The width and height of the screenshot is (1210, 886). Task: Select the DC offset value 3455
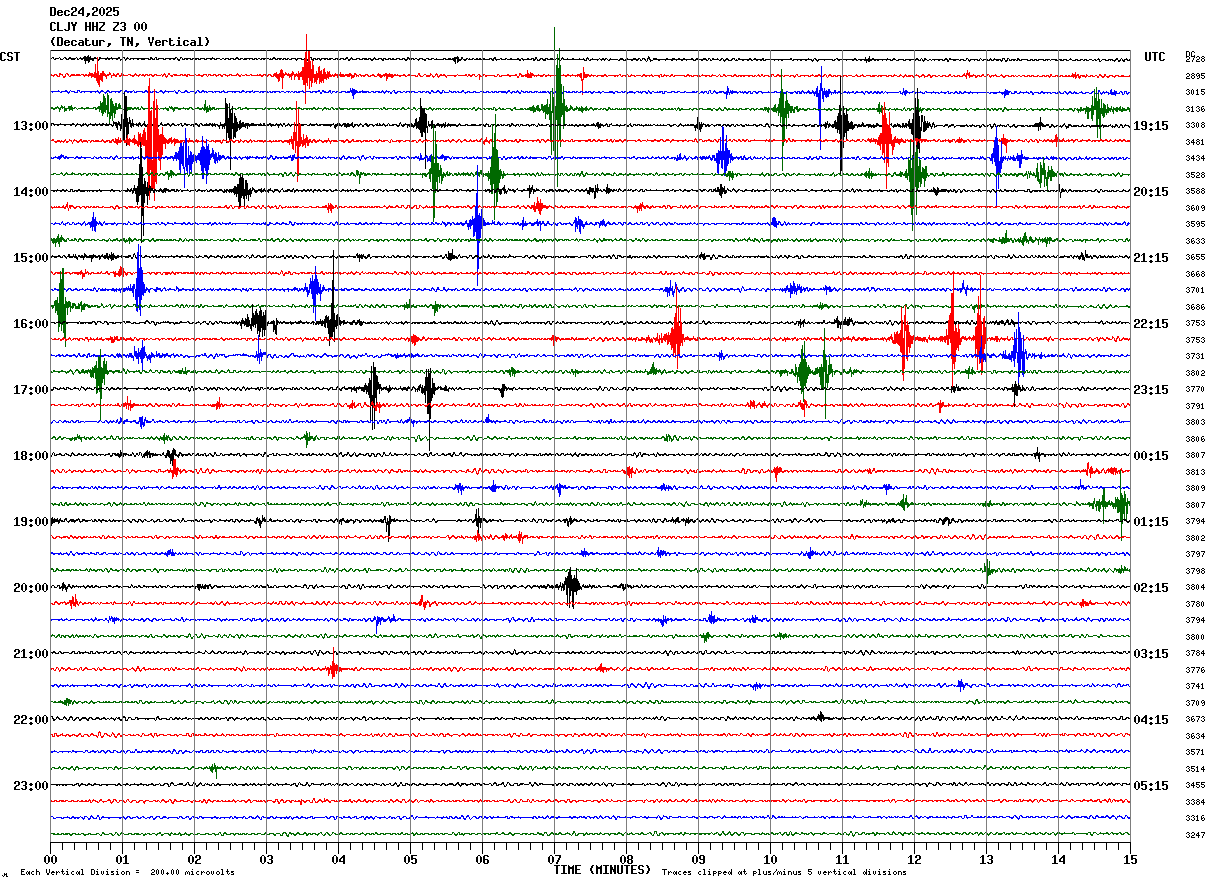(1195, 785)
